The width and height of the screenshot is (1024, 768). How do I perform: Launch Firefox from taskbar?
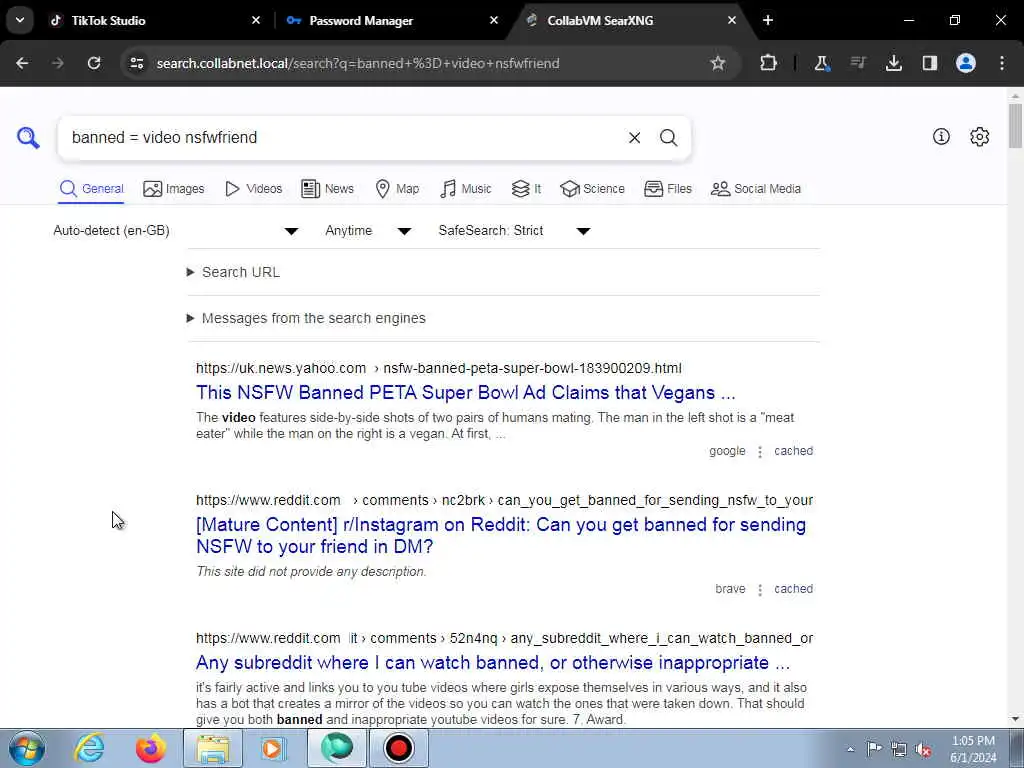coord(150,748)
